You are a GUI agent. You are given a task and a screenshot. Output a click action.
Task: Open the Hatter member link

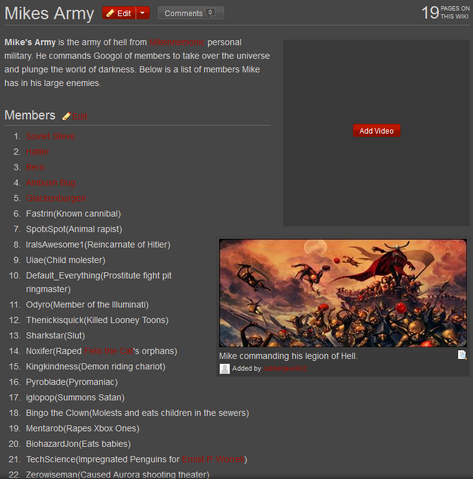click(x=38, y=152)
